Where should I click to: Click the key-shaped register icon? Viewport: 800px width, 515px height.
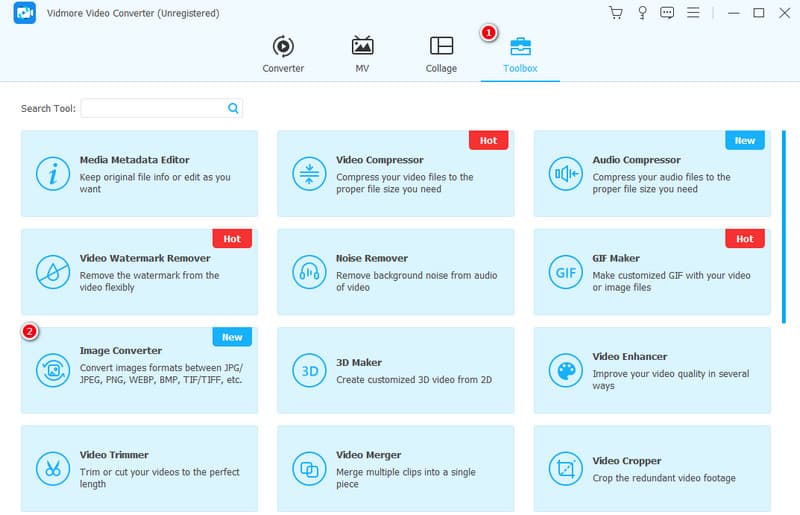point(642,13)
